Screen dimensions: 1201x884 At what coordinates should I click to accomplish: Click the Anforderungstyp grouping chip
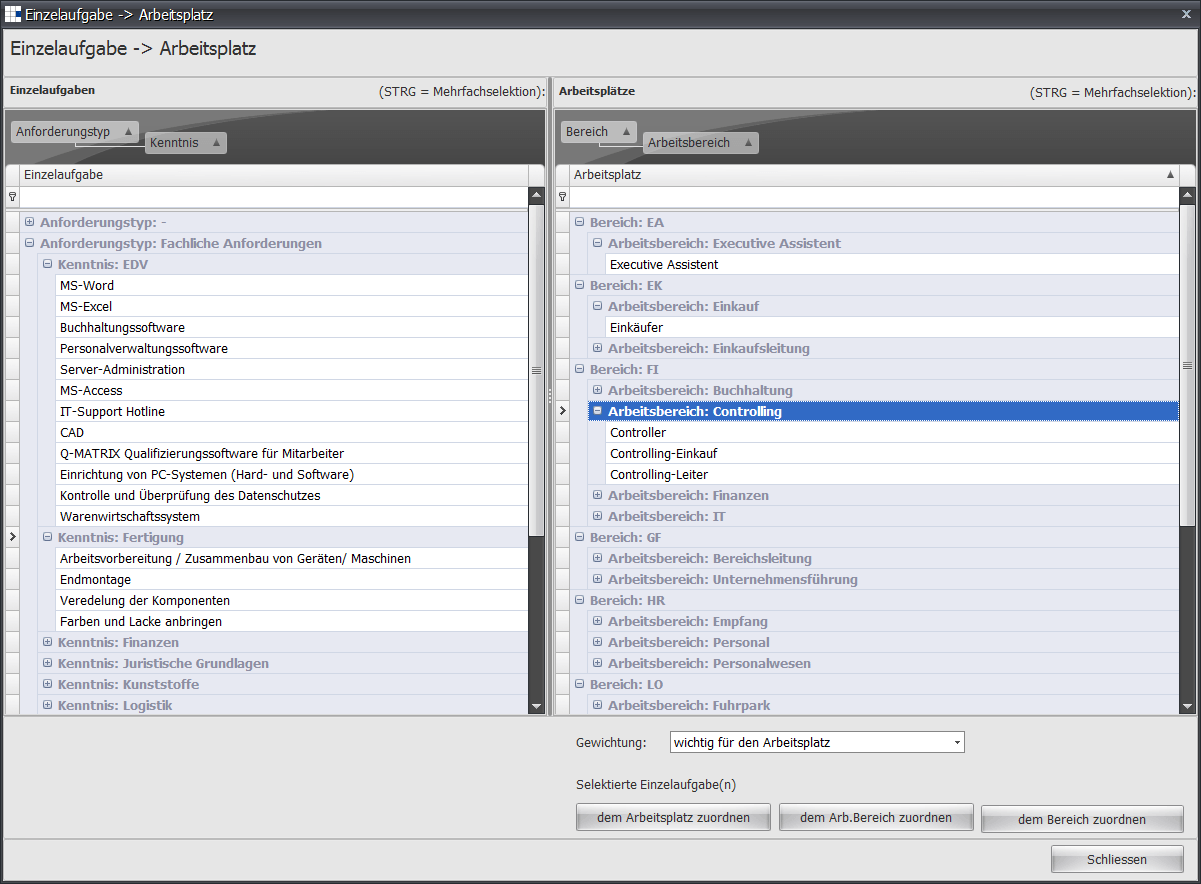pos(75,132)
